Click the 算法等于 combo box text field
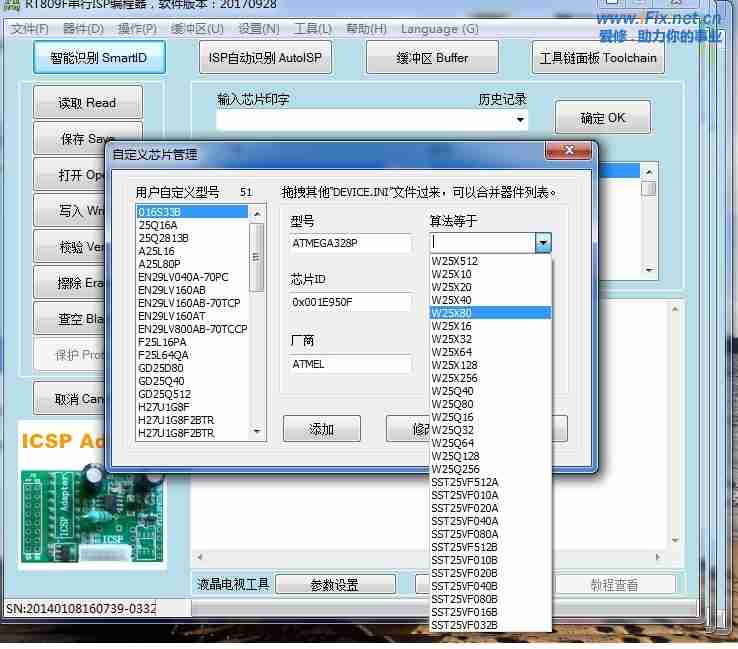The width and height of the screenshot is (738, 649). (x=482, y=243)
